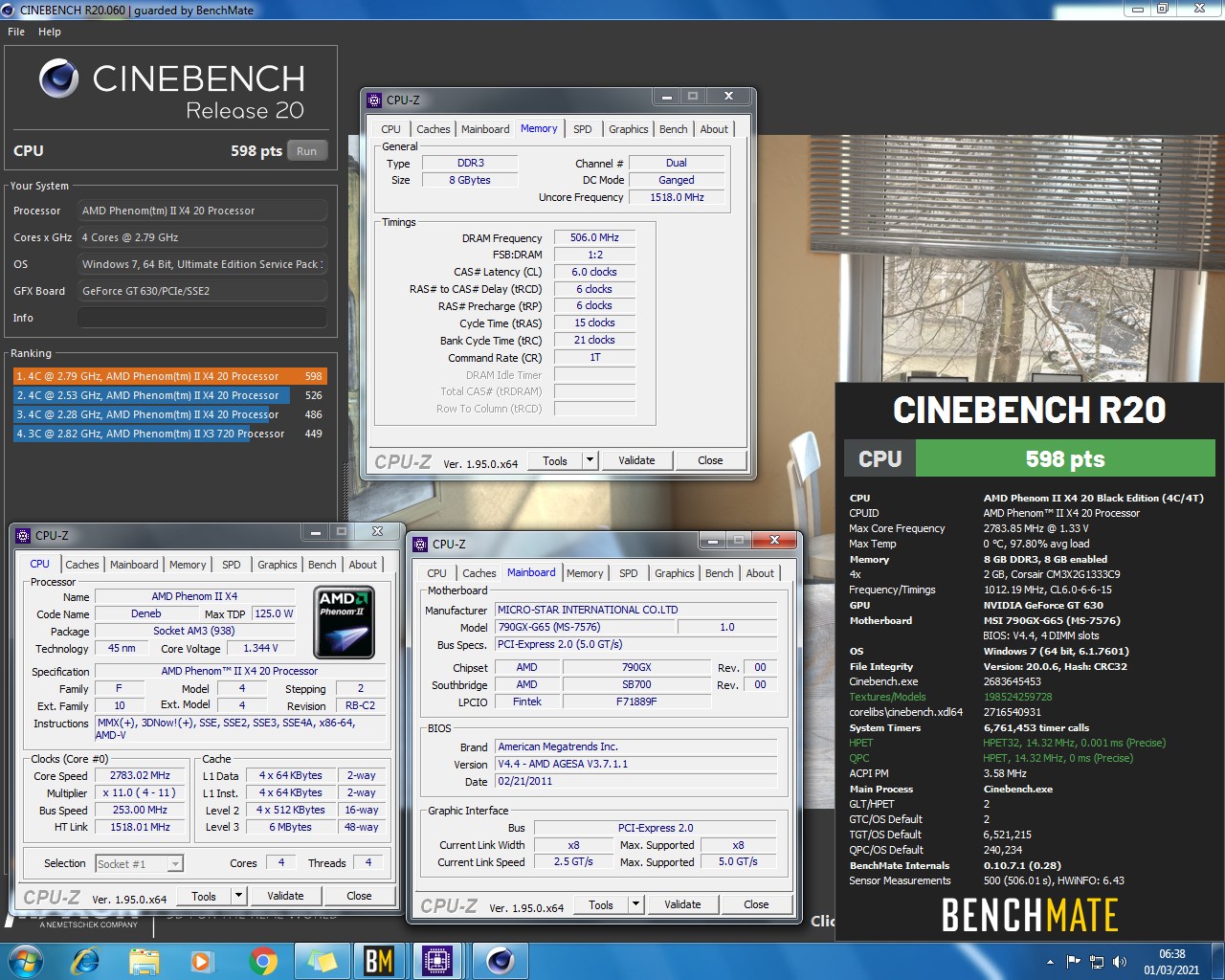The height and width of the screenshot is (980, 1225).
Task: Click Validate in the Mainboard CPU-Z window
Action: 682,904
